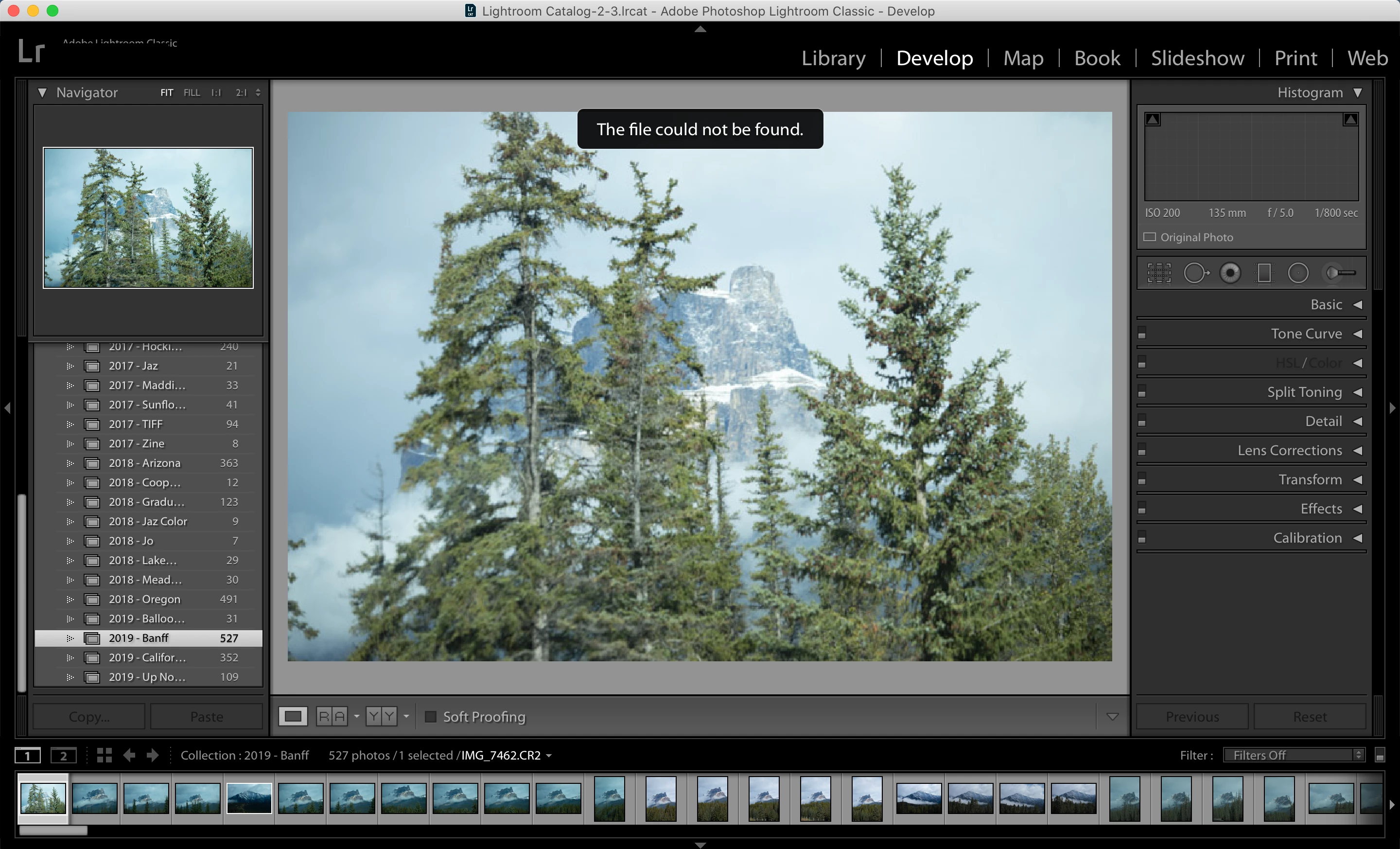Viewport: 1400px width, 849px height.
Task: Collapse the Navigator panel
Action: click(x=42, y=92)
